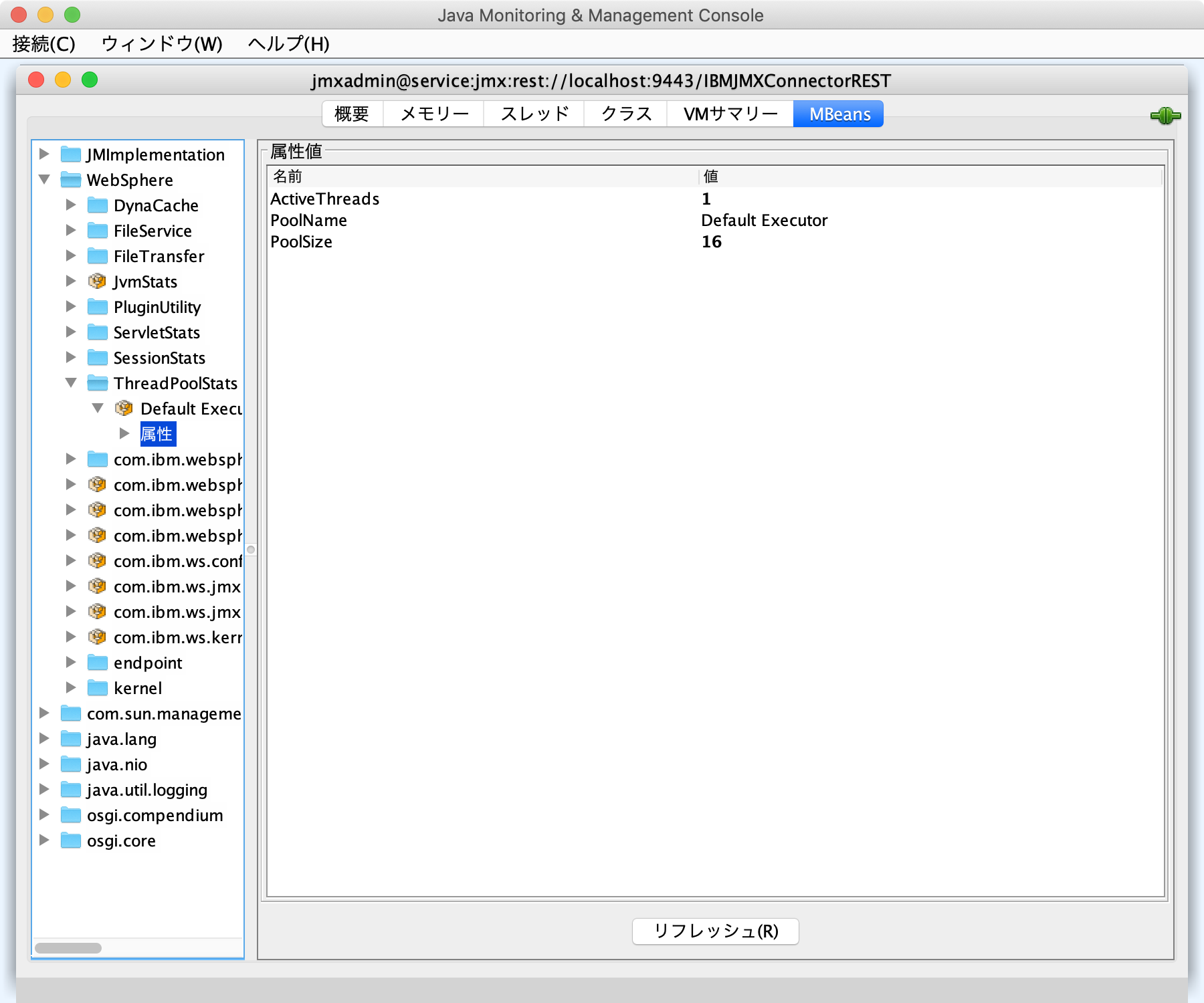Expand the java.util.logging node
This screenshot has height=1003, width=1204.
tap(44, 789)
